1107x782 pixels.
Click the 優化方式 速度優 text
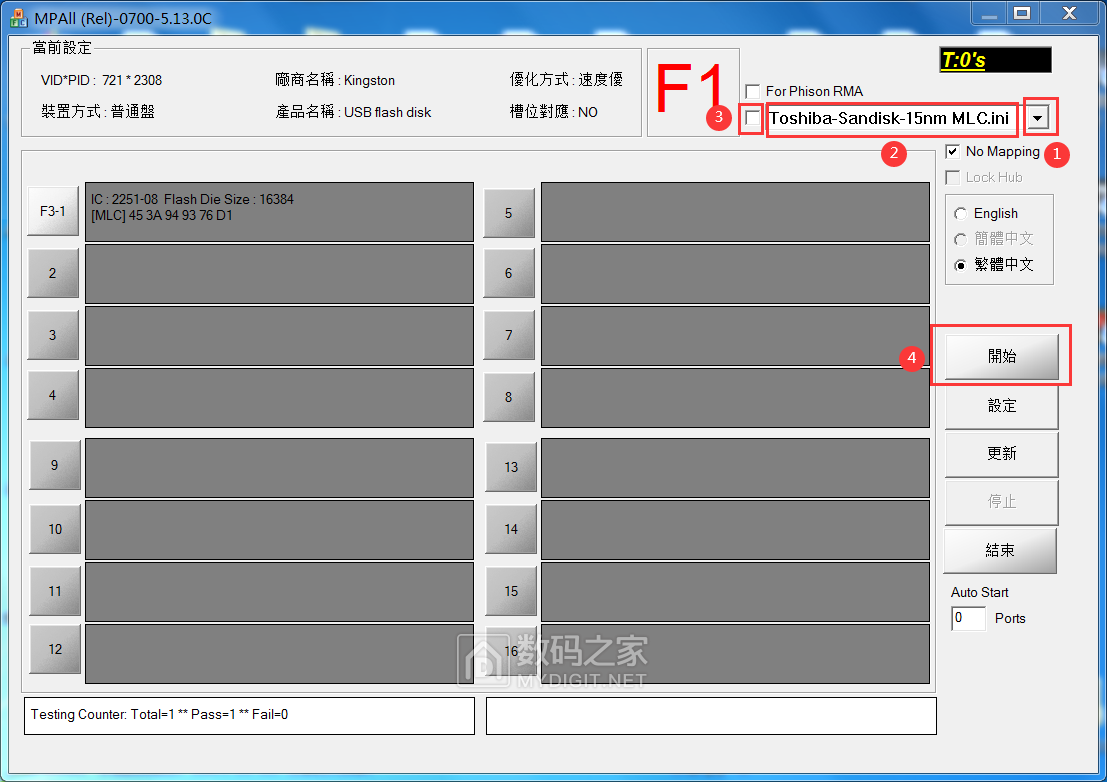coord(566,80)
